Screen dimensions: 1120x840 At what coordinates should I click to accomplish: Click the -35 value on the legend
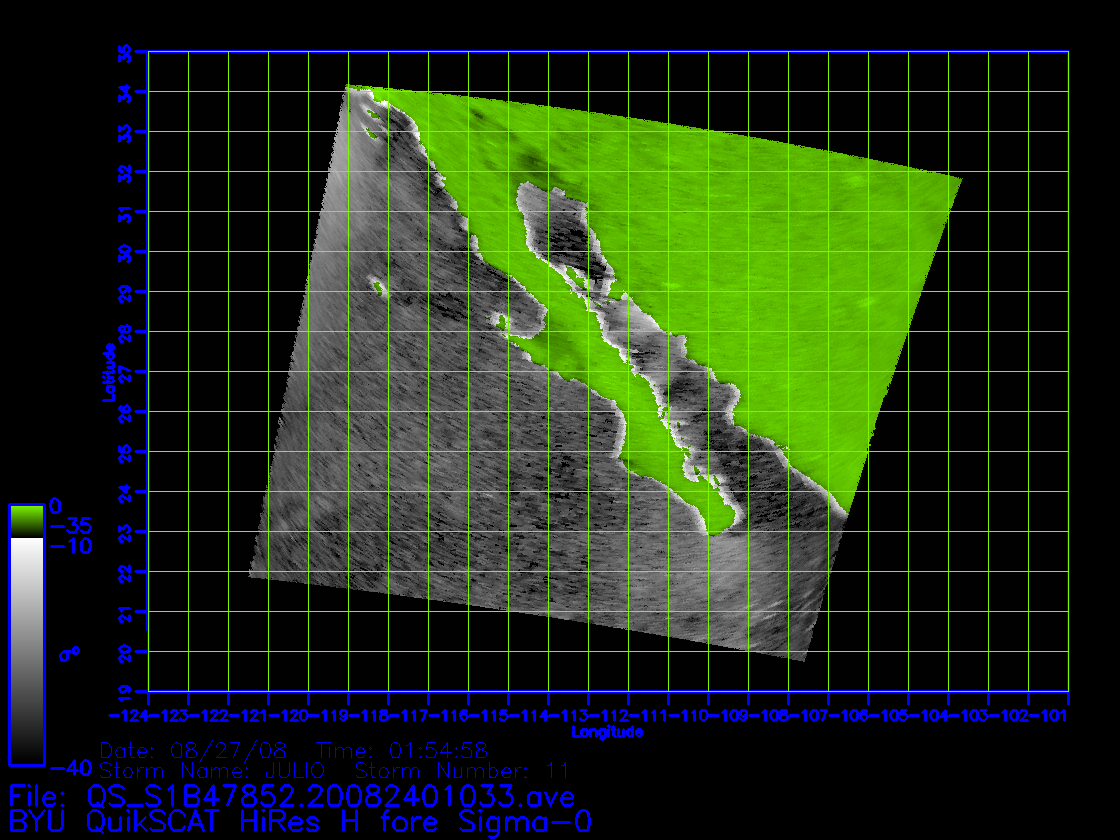[x=70, y=526]
